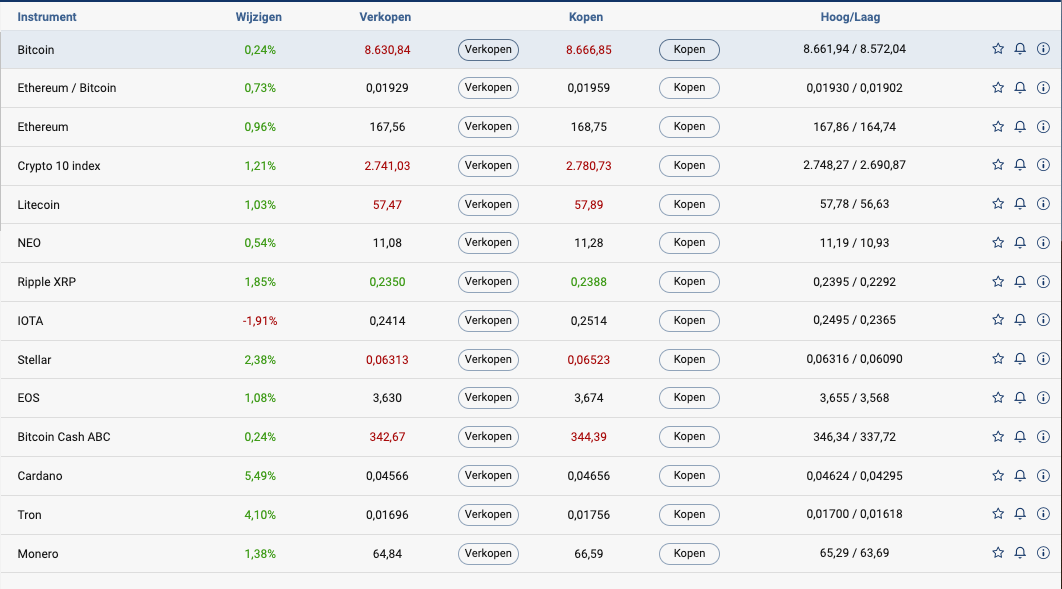Sell EOS via Verkopen button

coord(488,398)
